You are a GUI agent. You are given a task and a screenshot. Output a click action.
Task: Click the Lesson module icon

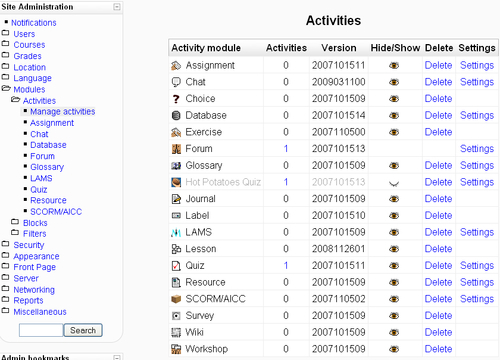pos(176,249)
